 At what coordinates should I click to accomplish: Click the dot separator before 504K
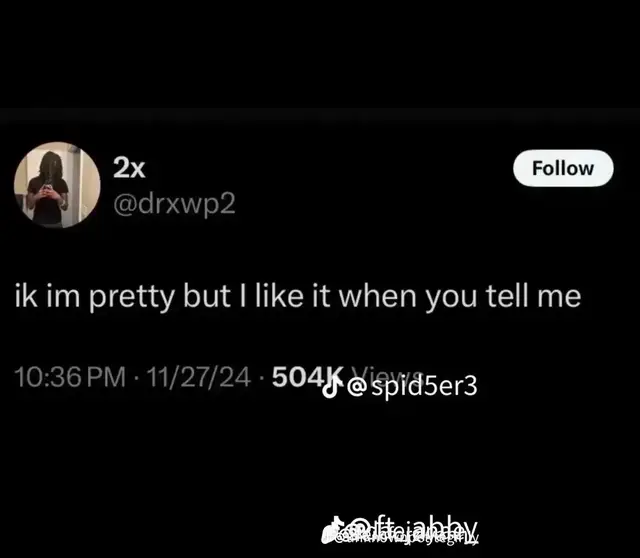(x=261, y=377)
